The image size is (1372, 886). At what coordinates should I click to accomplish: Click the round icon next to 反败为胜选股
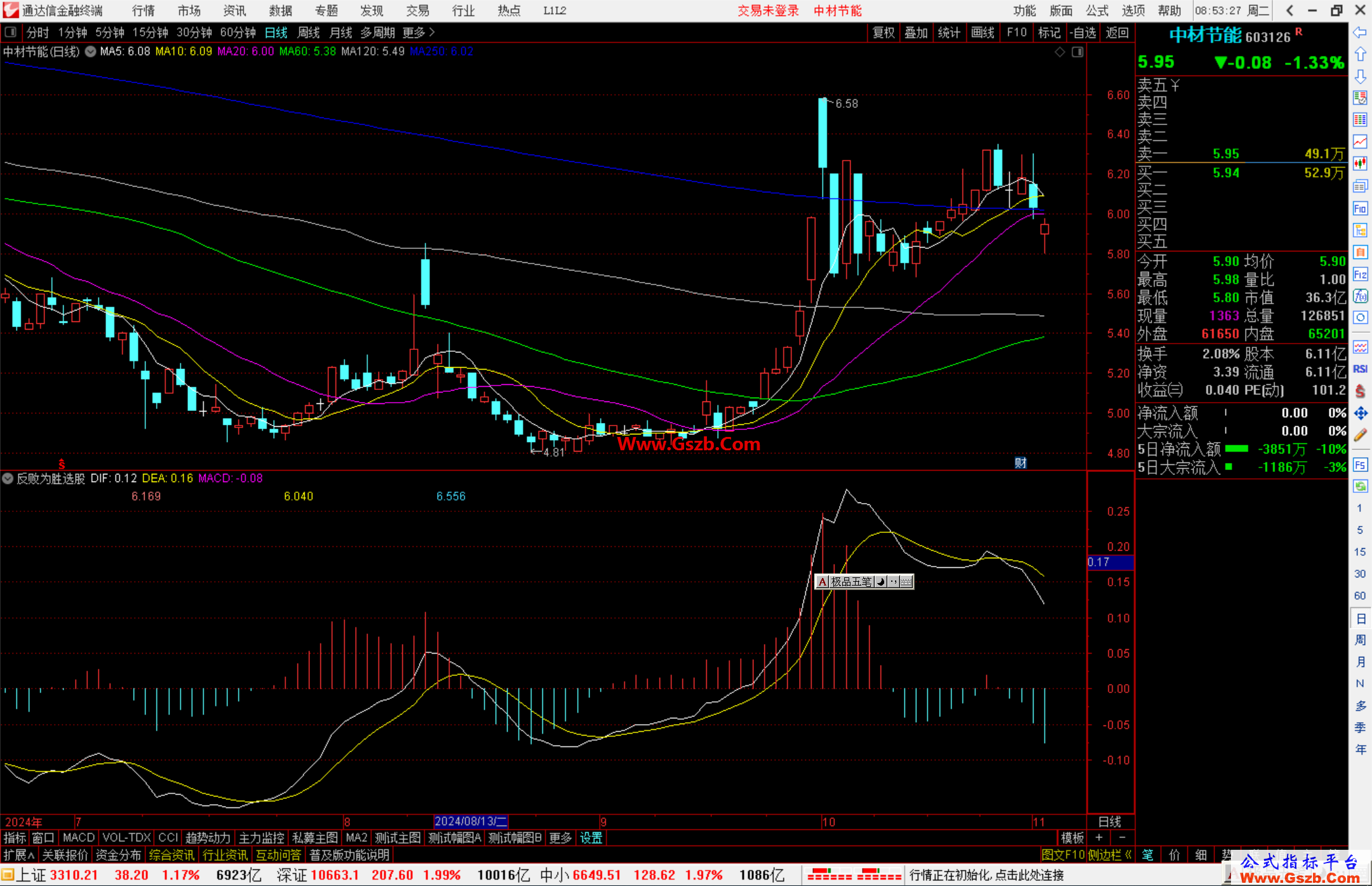pos(8,478)
